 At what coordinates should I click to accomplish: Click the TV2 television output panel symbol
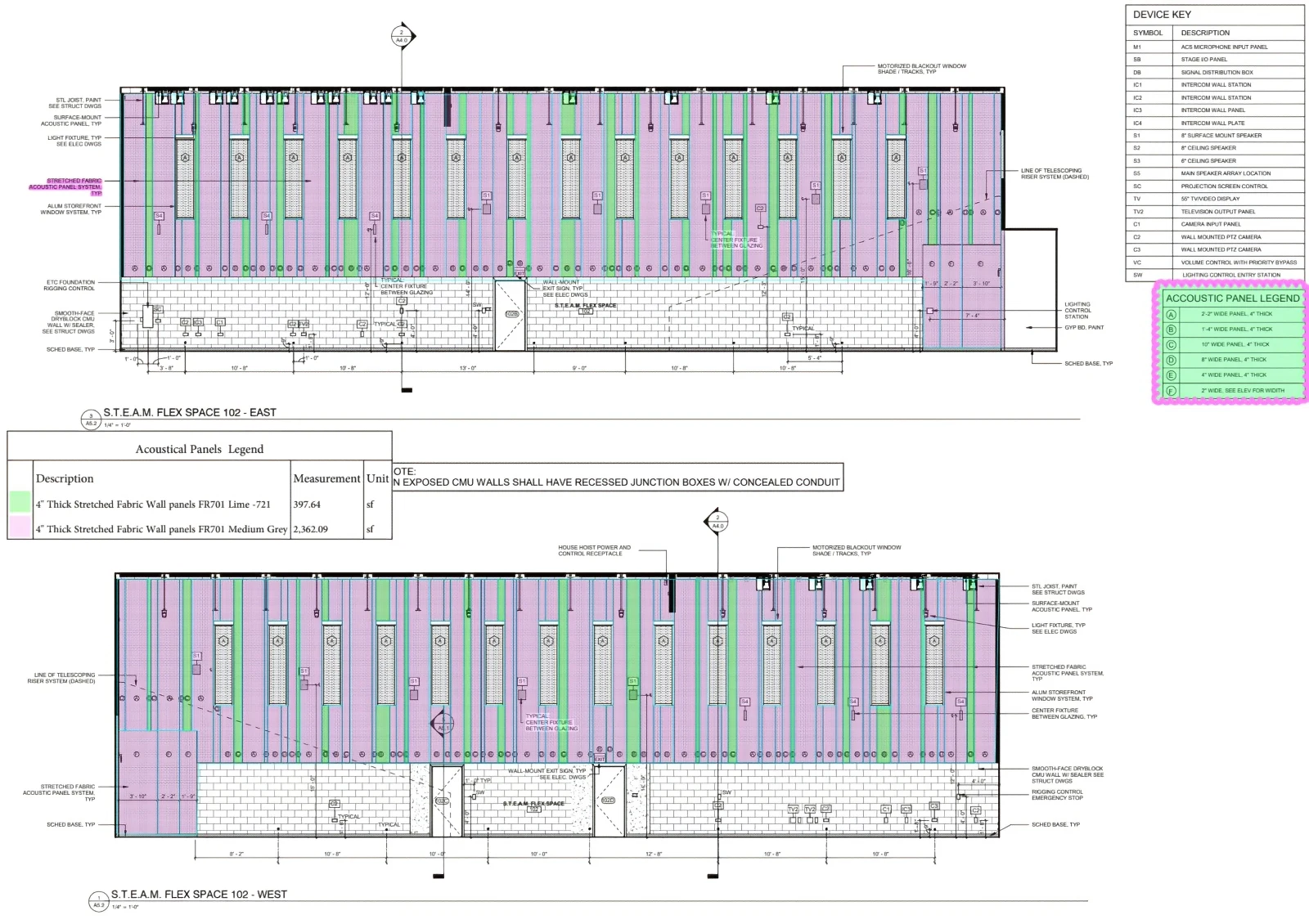click(x=792, y=810)
